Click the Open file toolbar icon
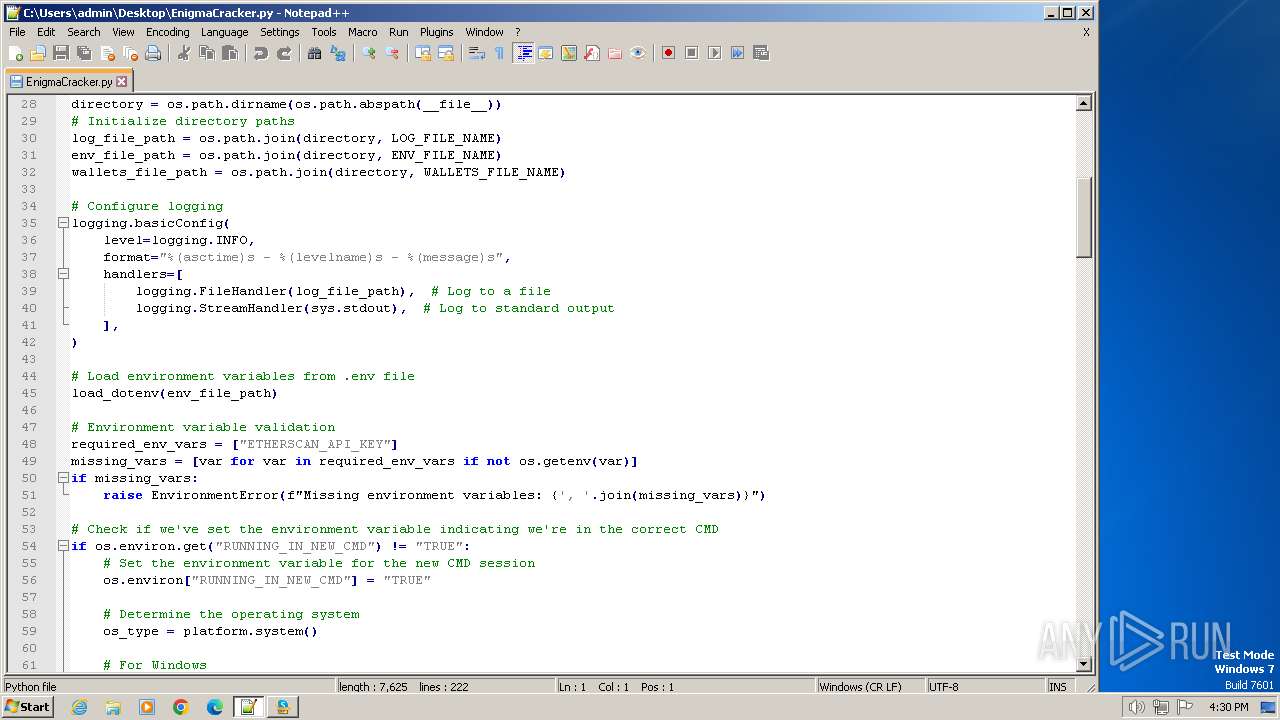This screenshot has width=1280, height=720. pyautogui.click(x=38, y=53)
